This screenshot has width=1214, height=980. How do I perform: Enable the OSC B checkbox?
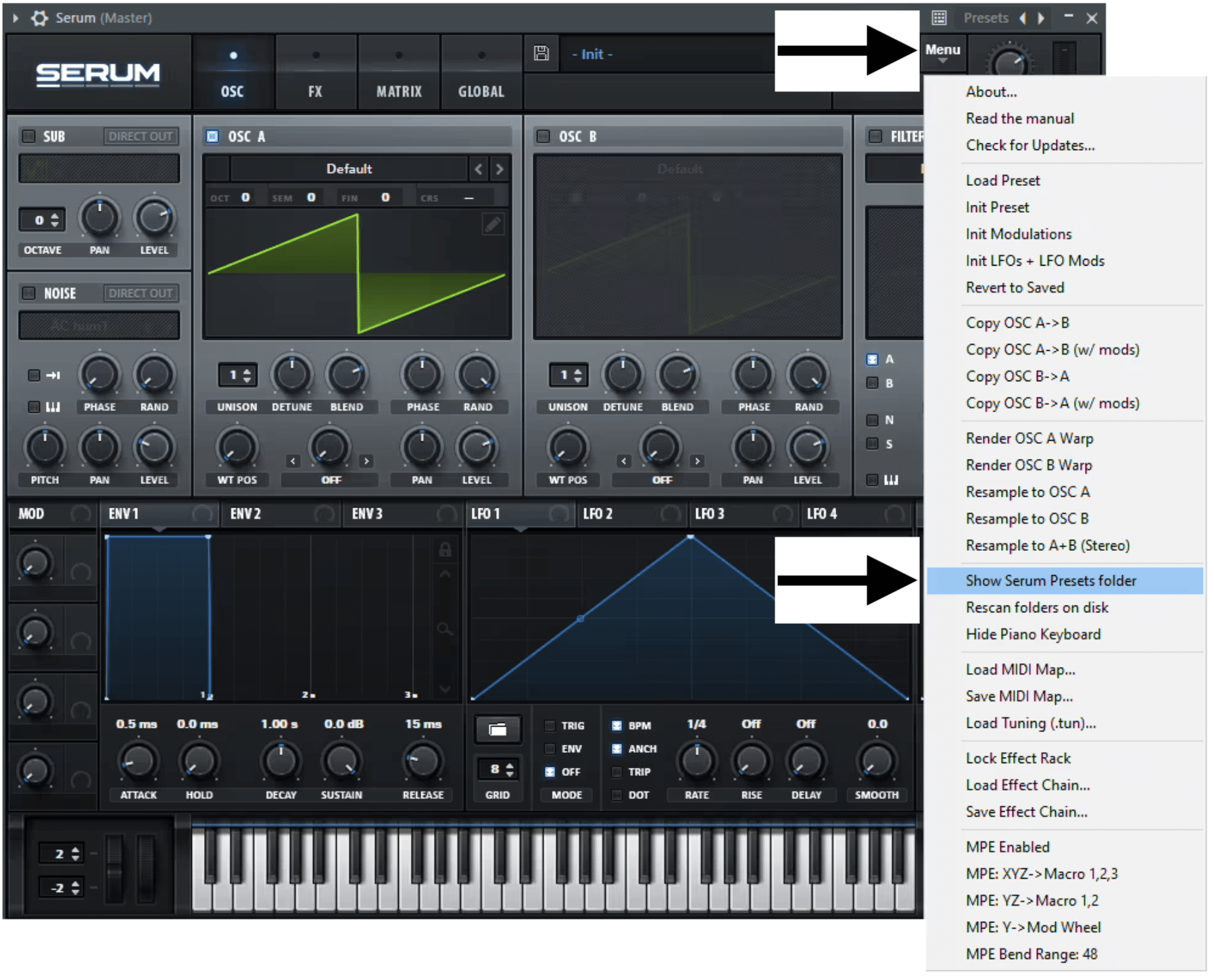pos(543,136)
